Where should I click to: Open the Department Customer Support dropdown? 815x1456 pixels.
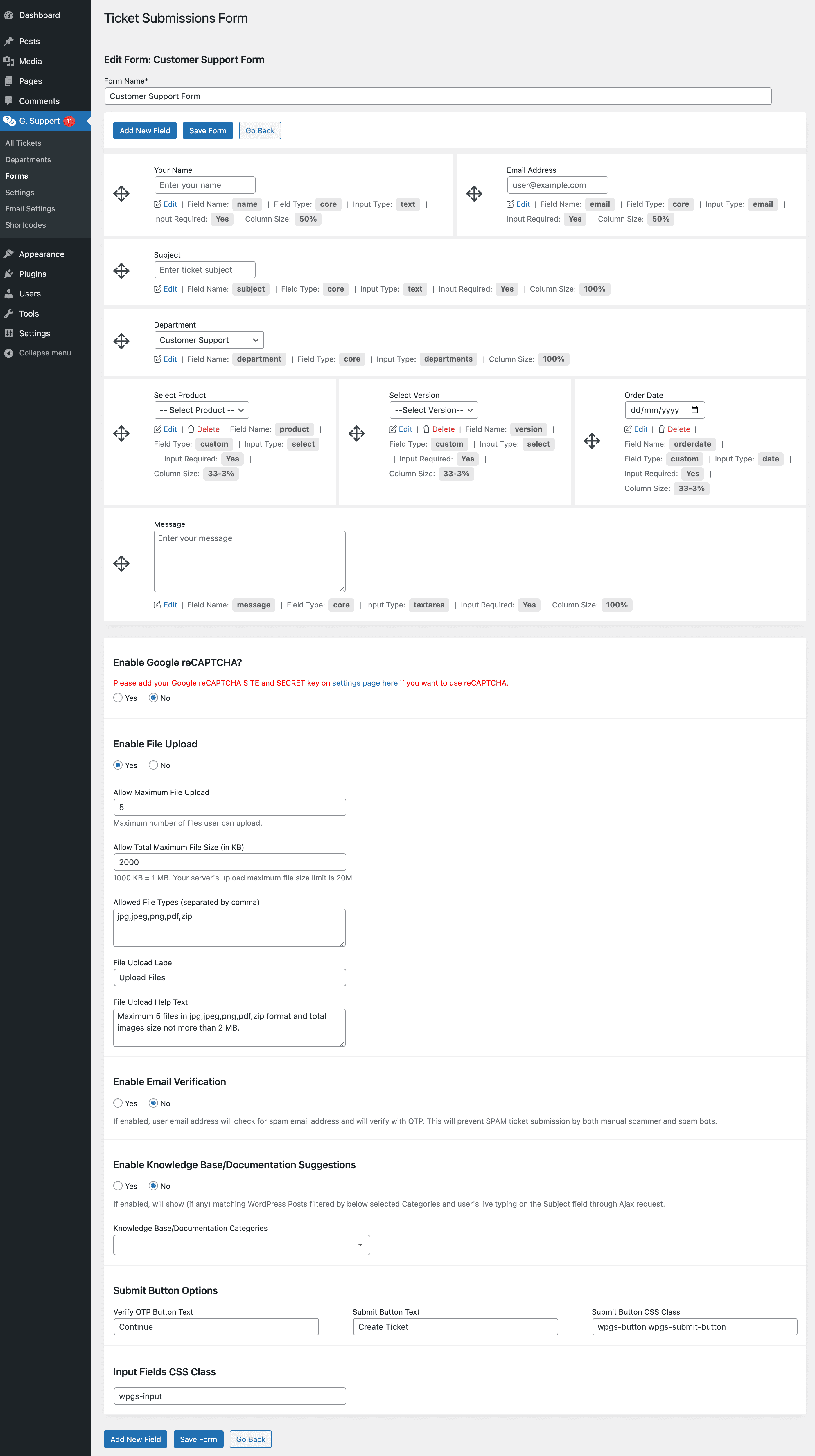click(209, 340)
